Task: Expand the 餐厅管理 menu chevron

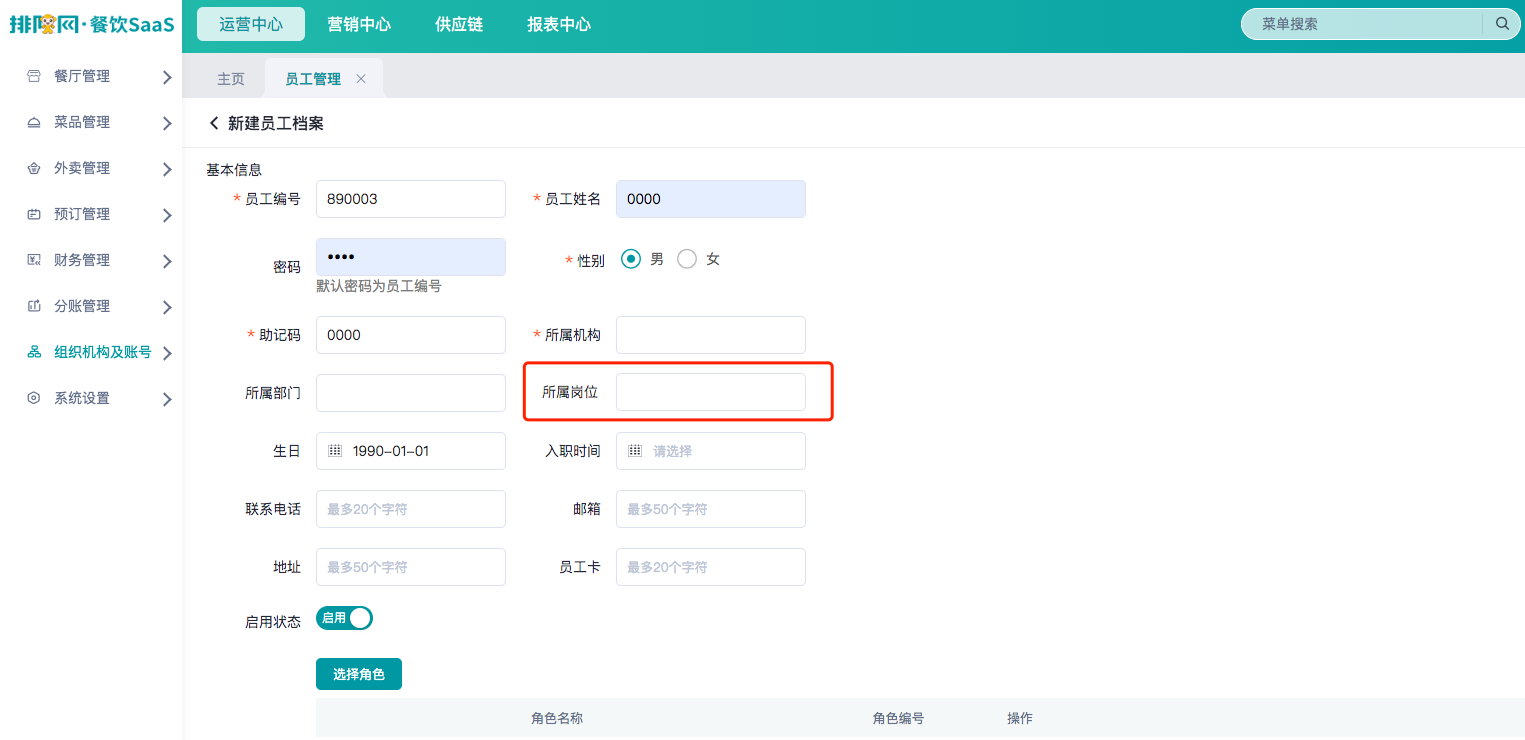Action: coord(167,77)
